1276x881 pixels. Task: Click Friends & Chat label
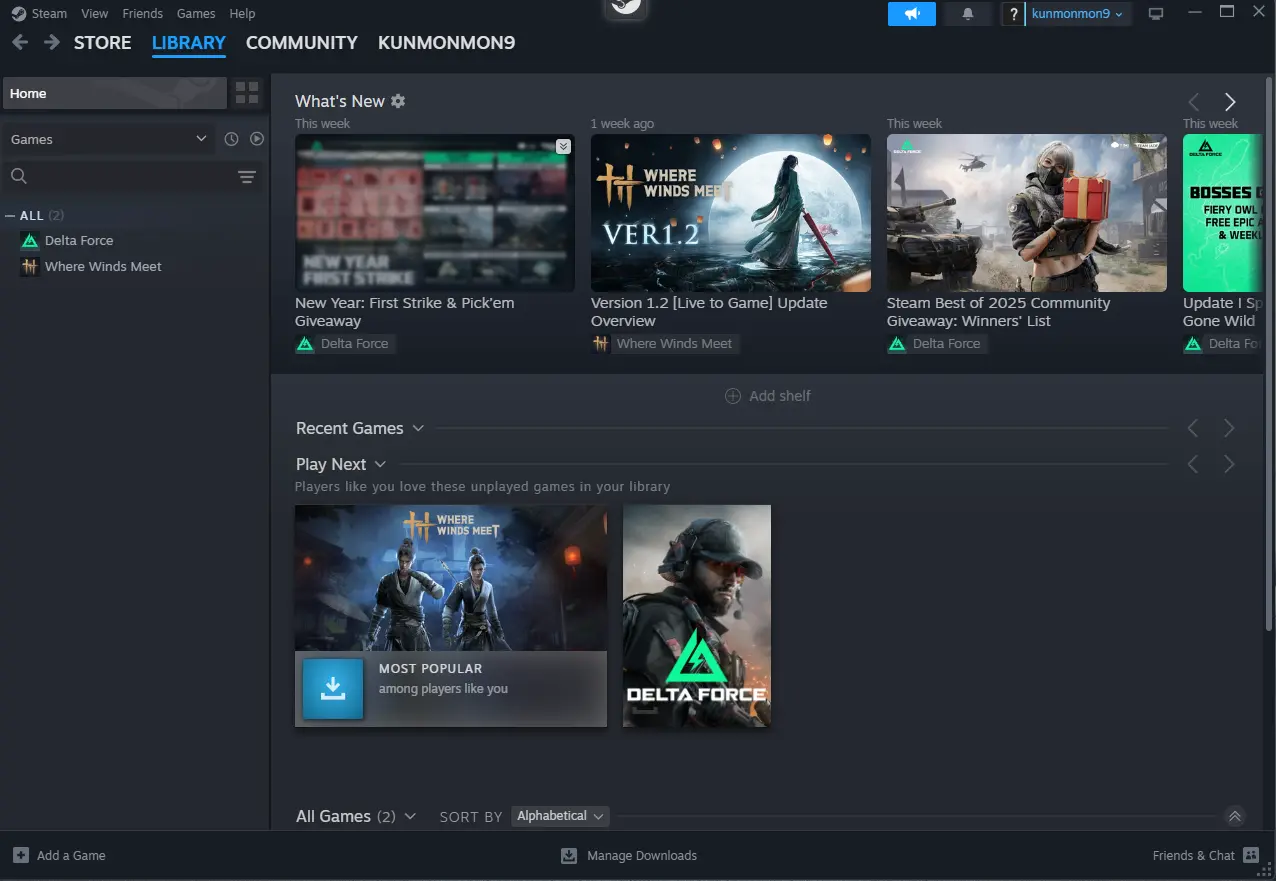pyautogui.click(x=1194, y=855)
